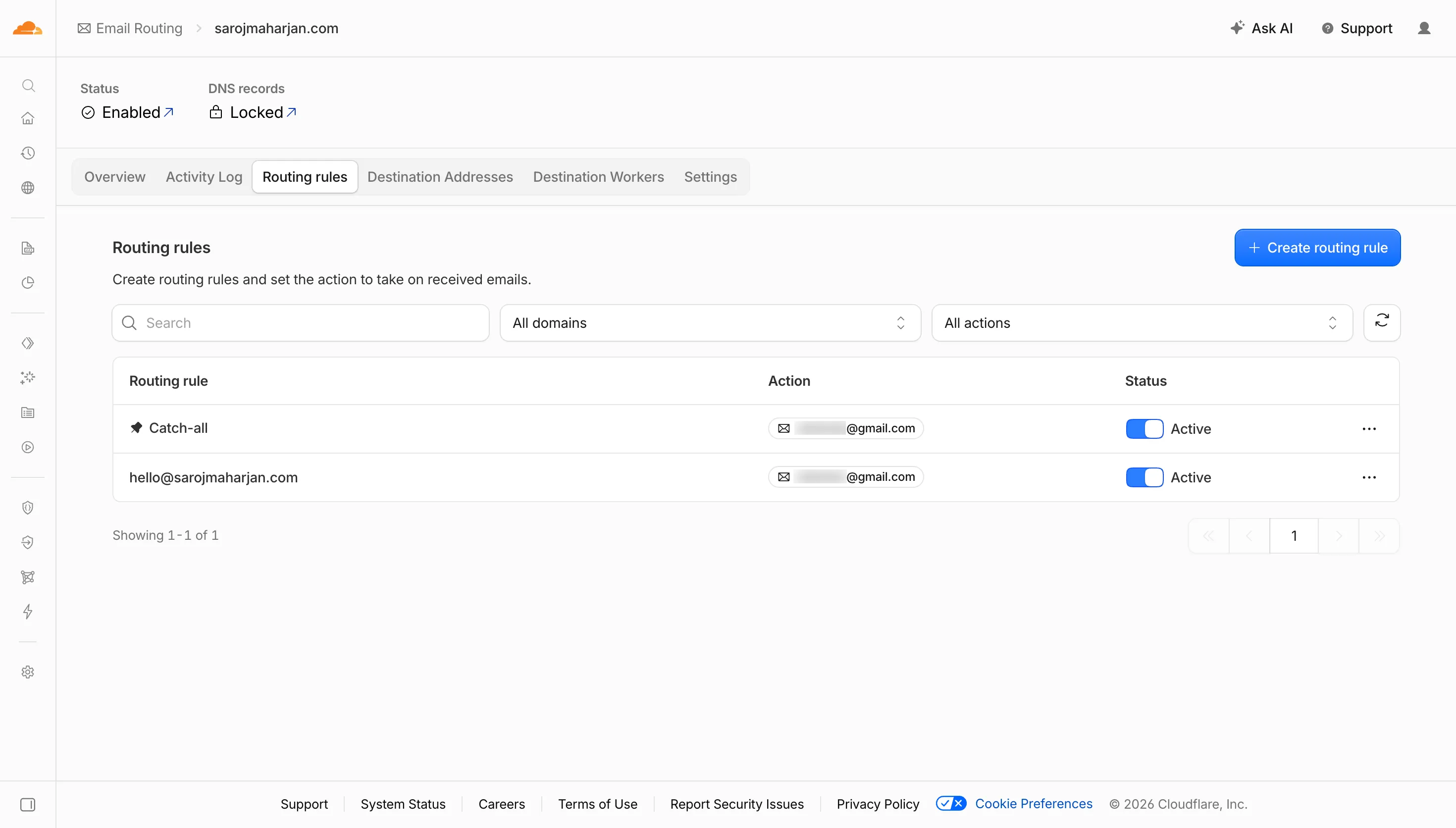
Task: Open the Enabled status link
Action: click(x=138, y=112)
